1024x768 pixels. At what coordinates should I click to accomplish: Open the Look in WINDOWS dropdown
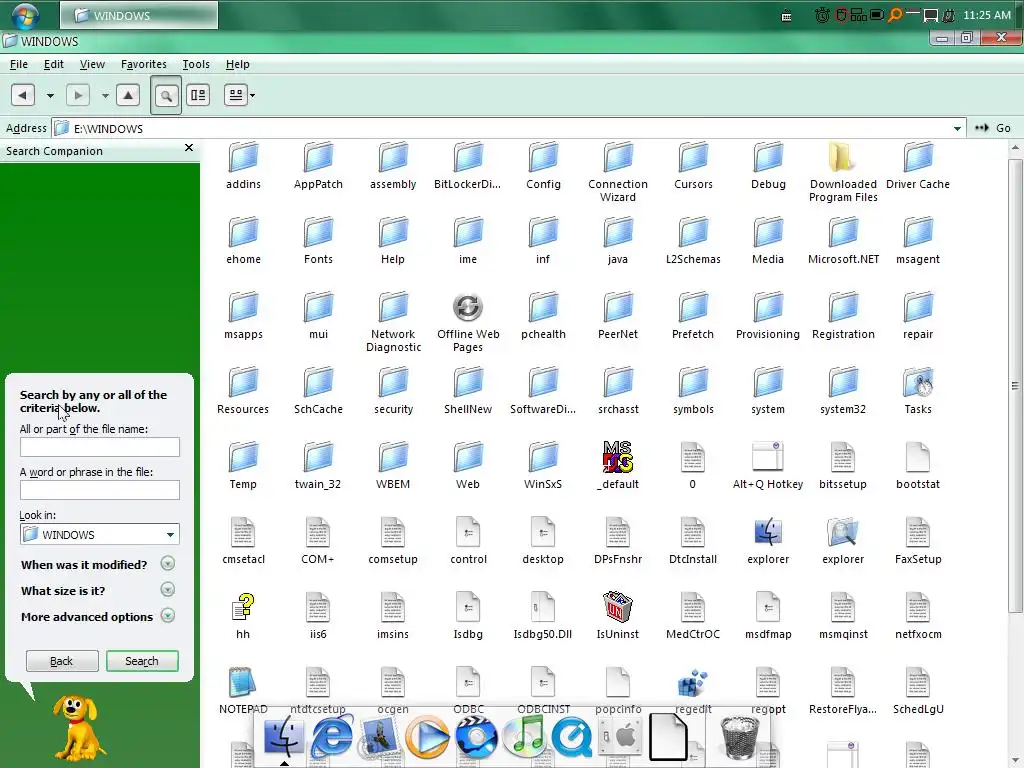[x=100, y=534]
